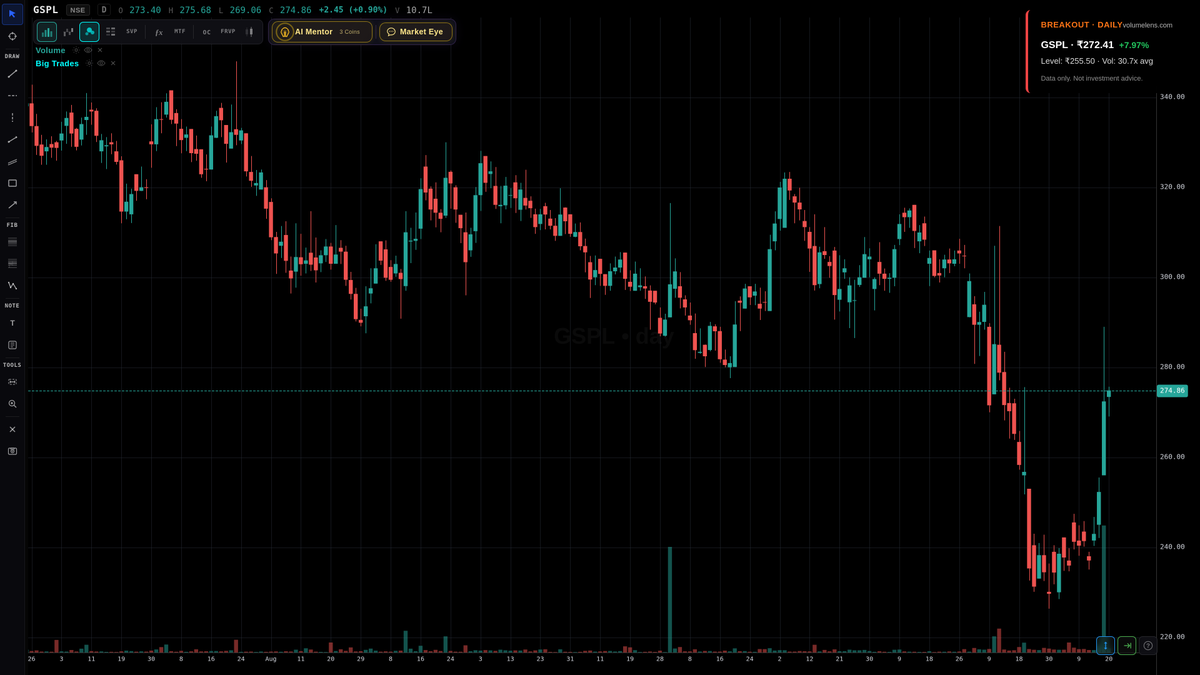
Task: Select the trend line drawing tool
Action: [x=13, y=73]
